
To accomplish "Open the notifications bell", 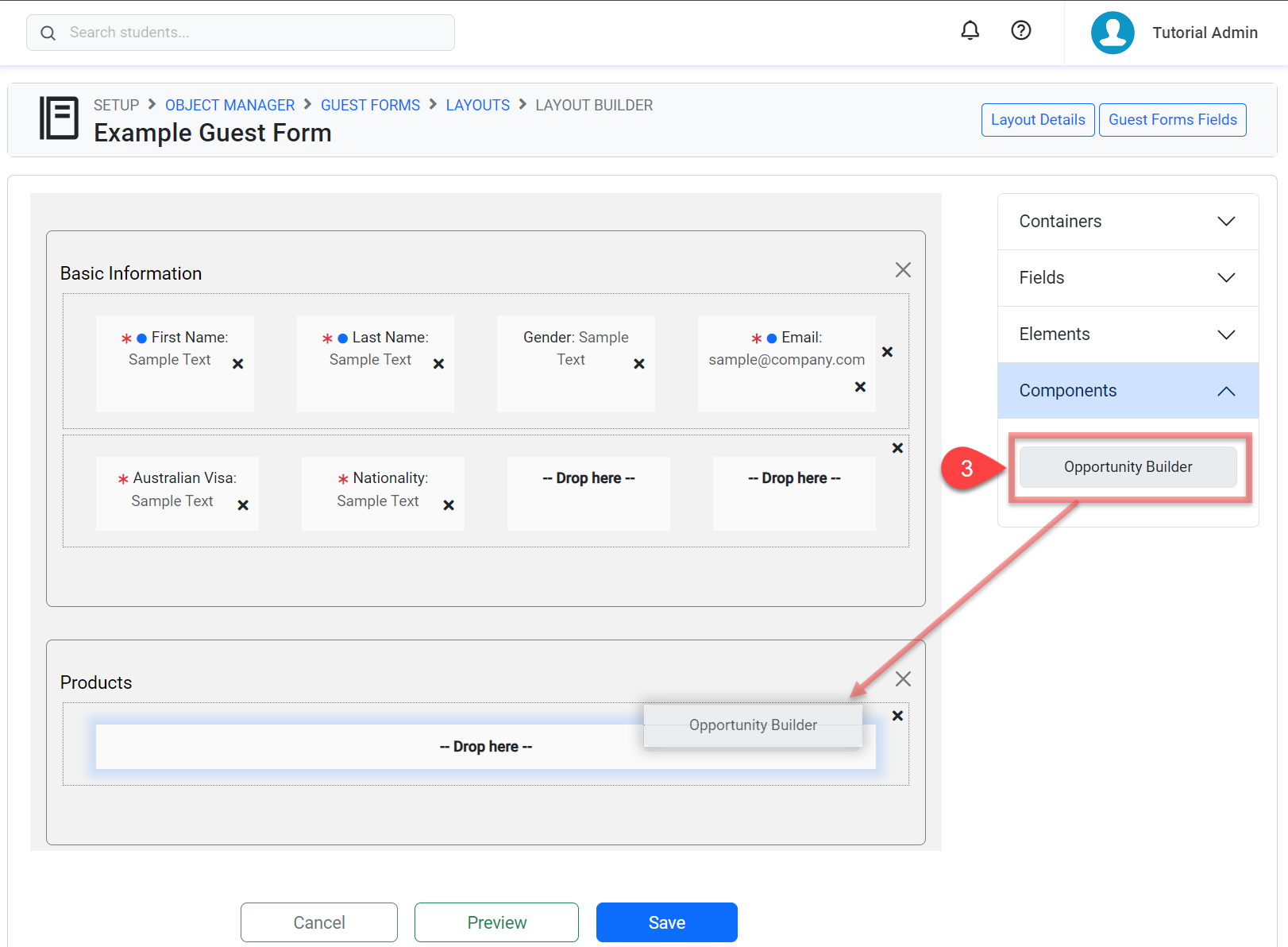I will [x=970, y=31].
